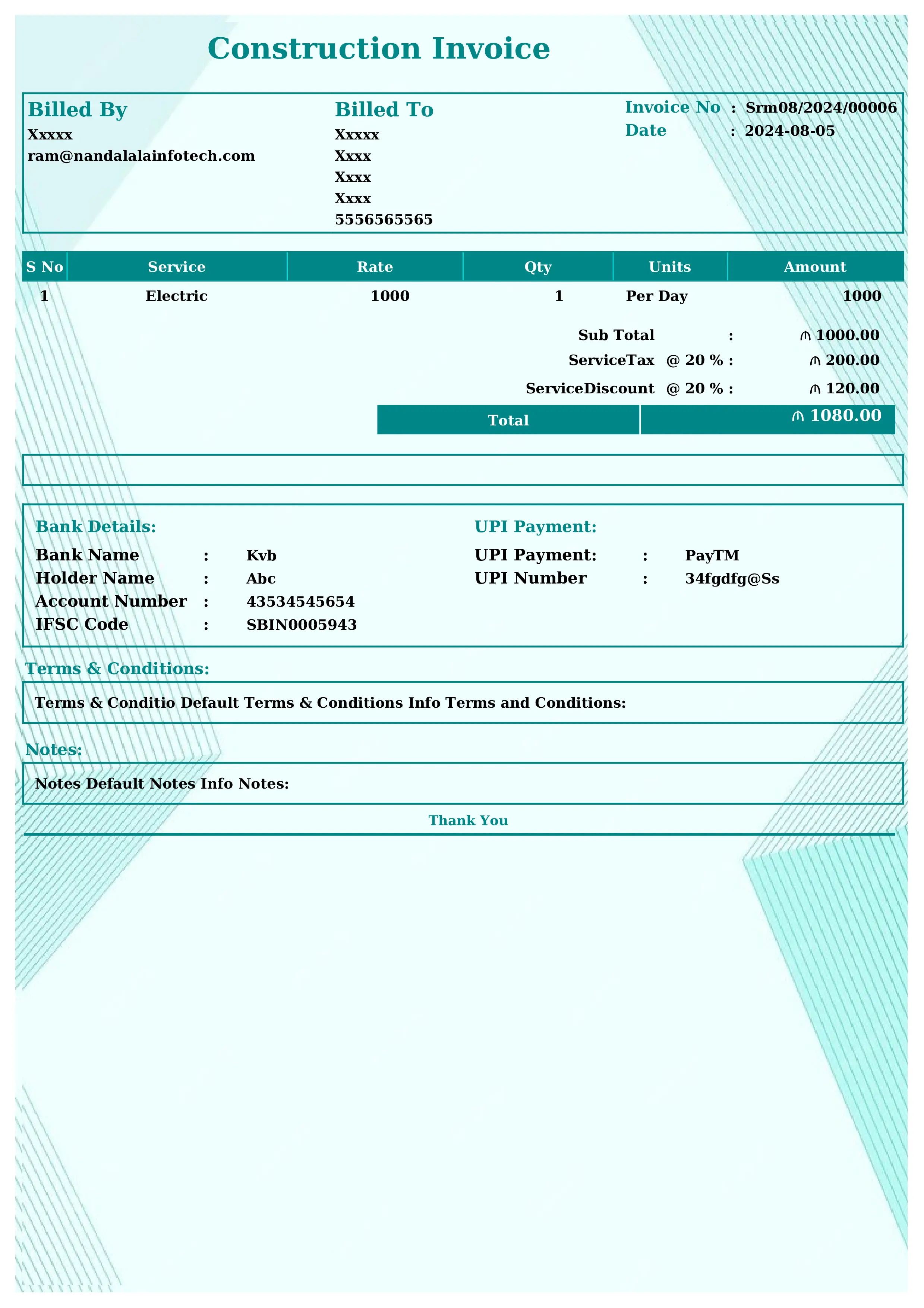This screenshot has height=1308, width=924.
Task: Click the S No column header
Action: 44,267
